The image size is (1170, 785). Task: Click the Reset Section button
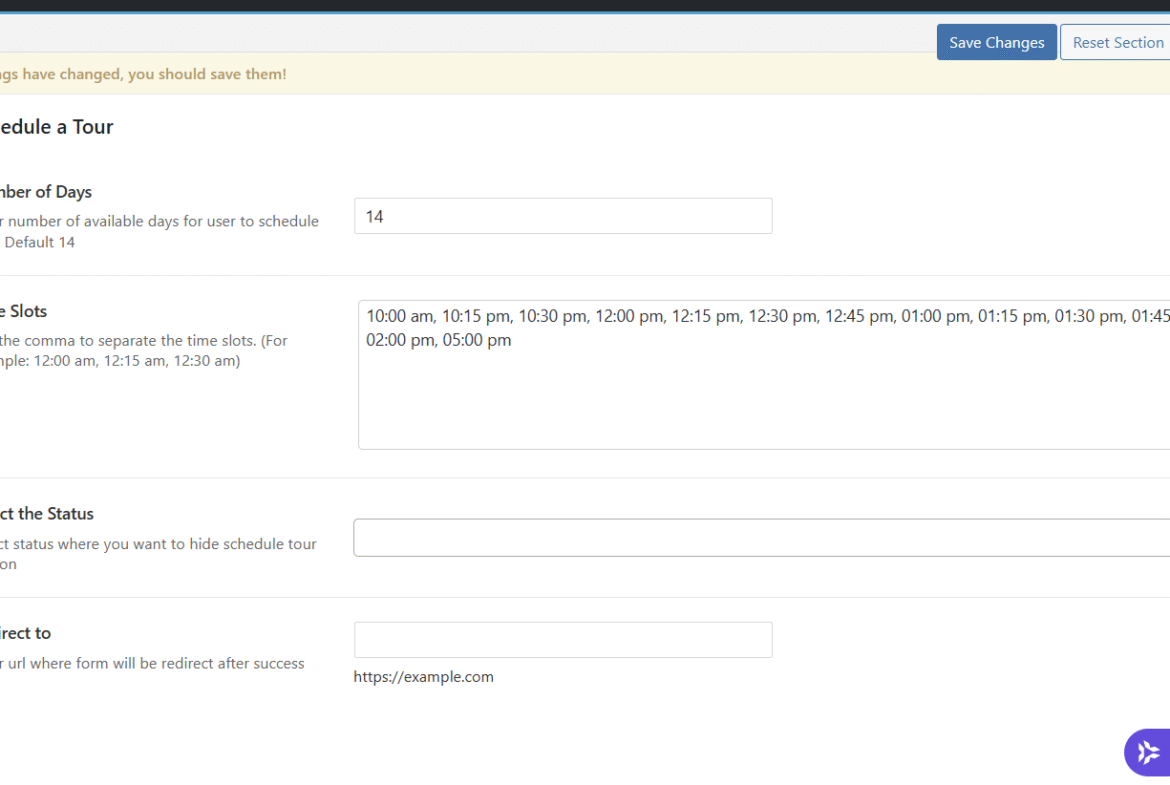point(1116,42)
